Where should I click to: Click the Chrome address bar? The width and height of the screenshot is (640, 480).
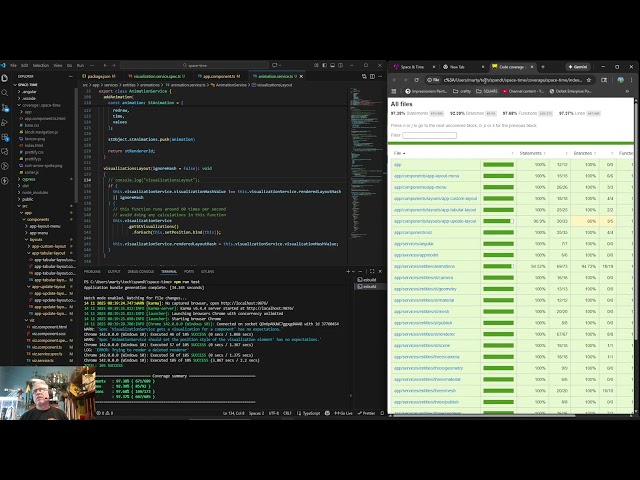(510, 80)
